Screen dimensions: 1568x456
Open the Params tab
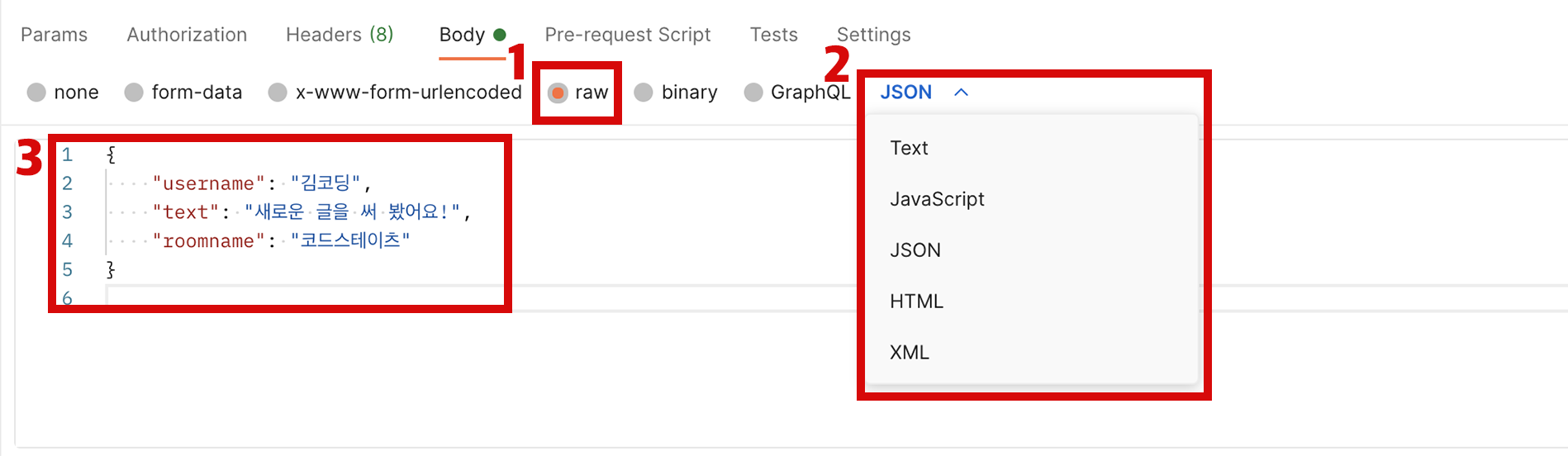[x=54, y=35]
